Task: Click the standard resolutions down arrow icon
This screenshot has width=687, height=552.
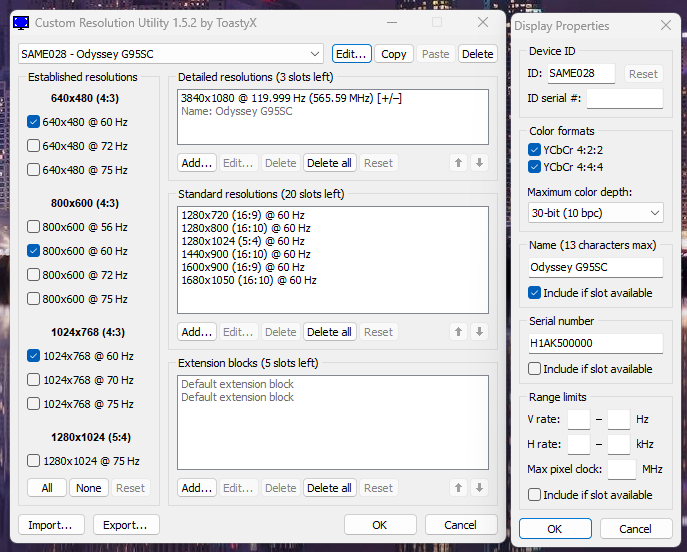Action: coord(479,332)
